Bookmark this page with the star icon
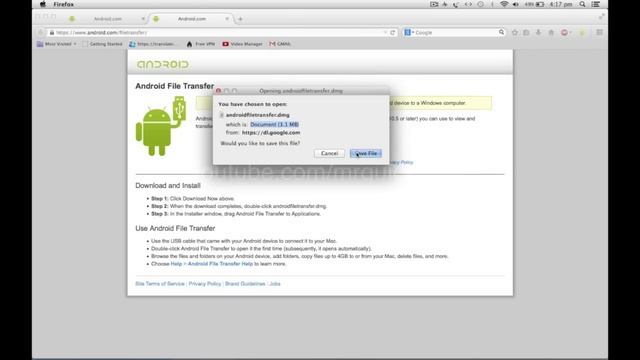This screenshot has width=640, height=360. click(515, 32)
